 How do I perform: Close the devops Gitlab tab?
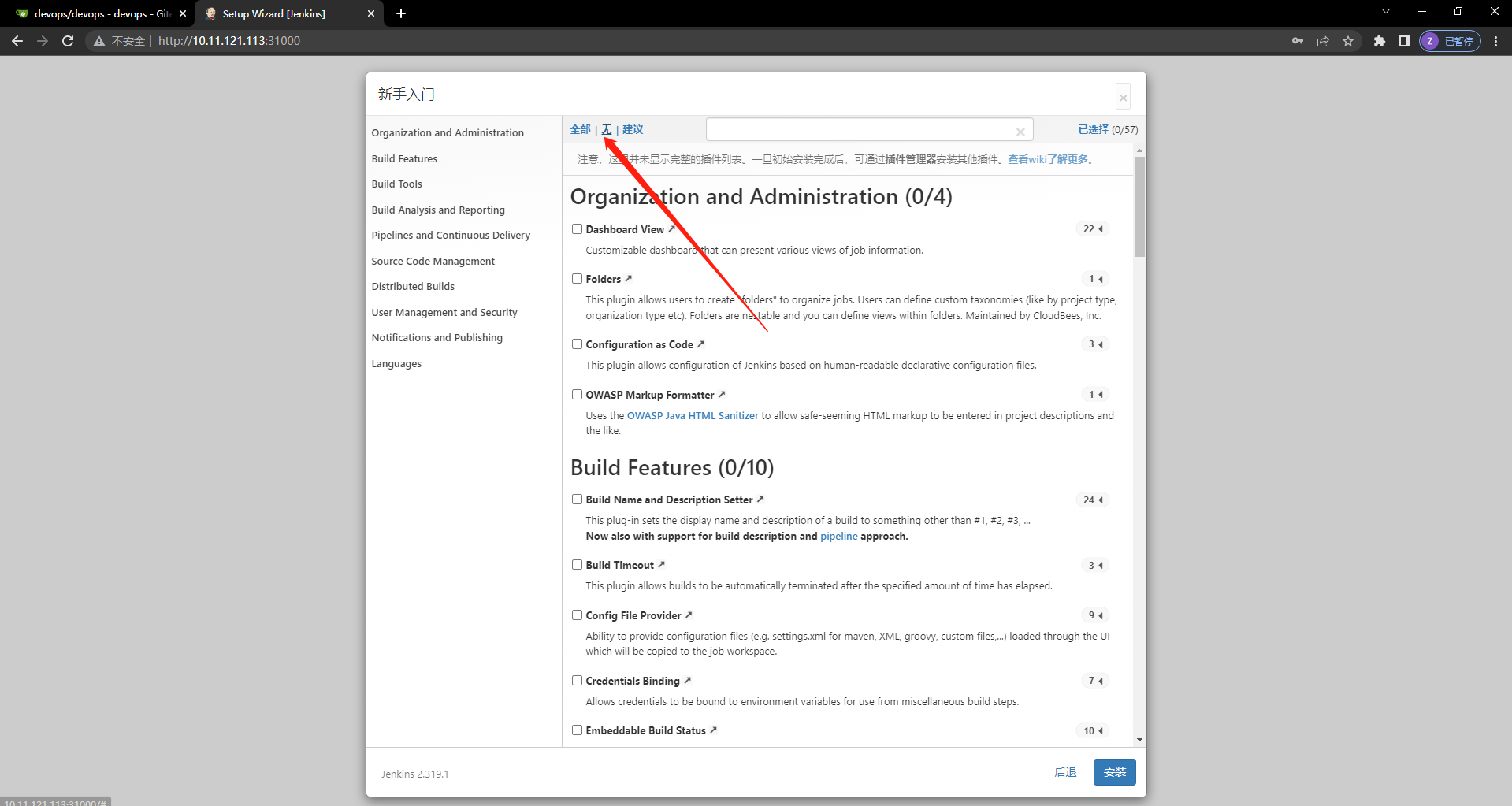(183, 13)
